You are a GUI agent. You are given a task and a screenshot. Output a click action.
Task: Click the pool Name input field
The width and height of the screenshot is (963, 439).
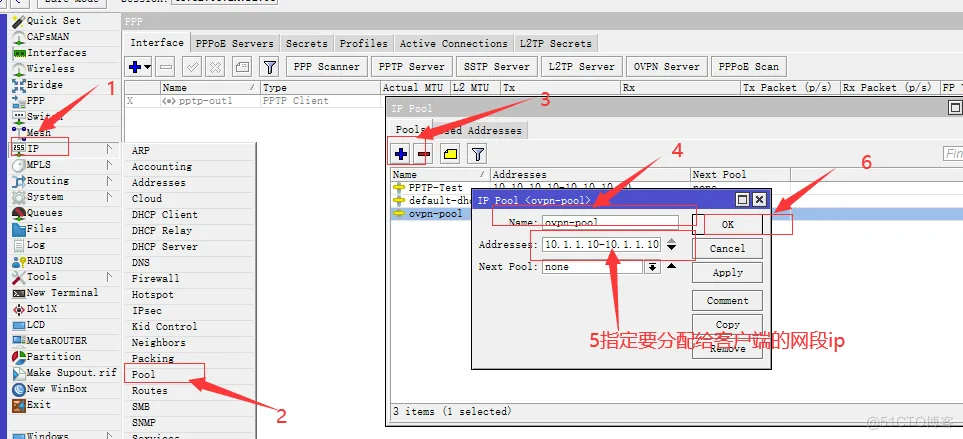608,222
